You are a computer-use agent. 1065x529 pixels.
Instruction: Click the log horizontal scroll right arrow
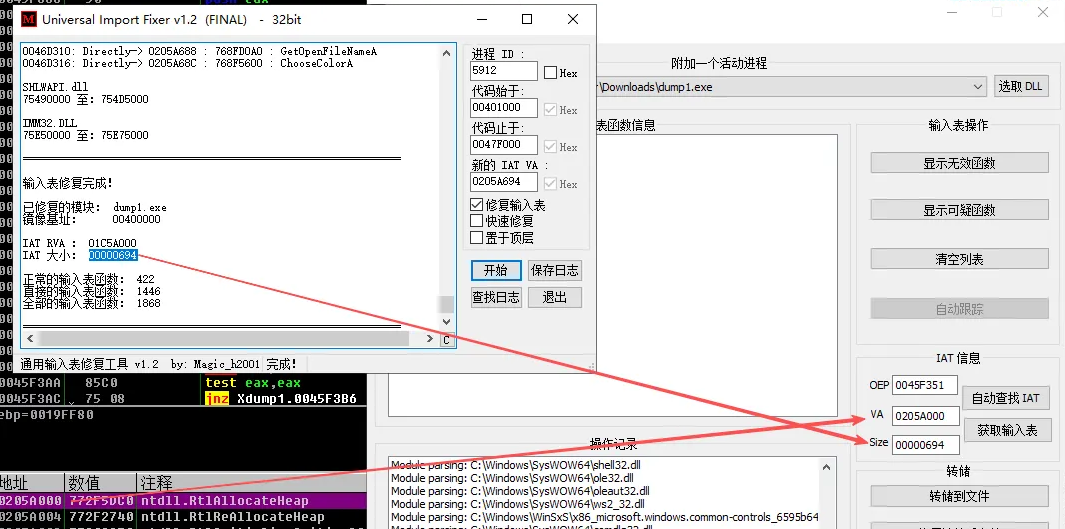point(430,338)
